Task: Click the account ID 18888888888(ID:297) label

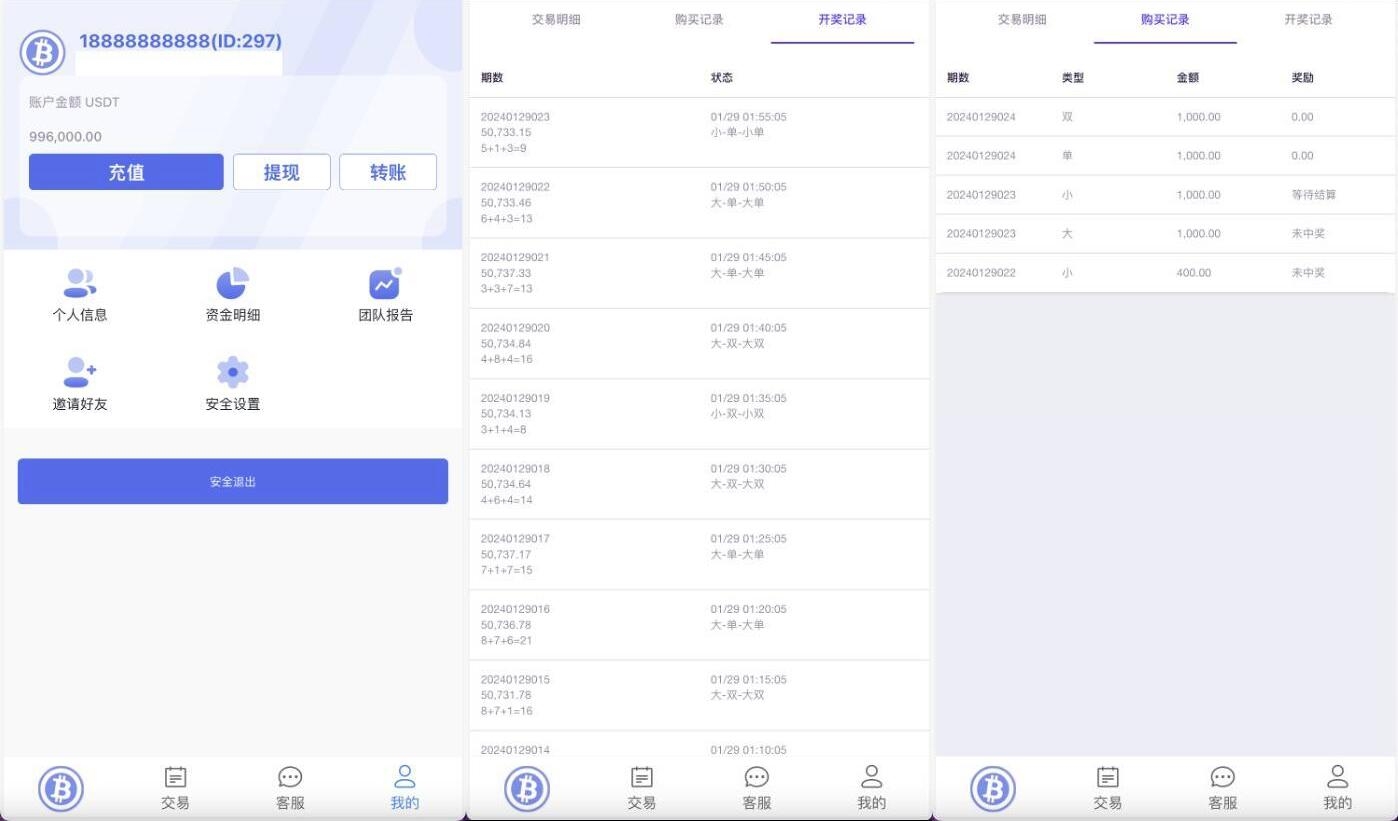Action: pyautogui.click(x=180, y=41)
